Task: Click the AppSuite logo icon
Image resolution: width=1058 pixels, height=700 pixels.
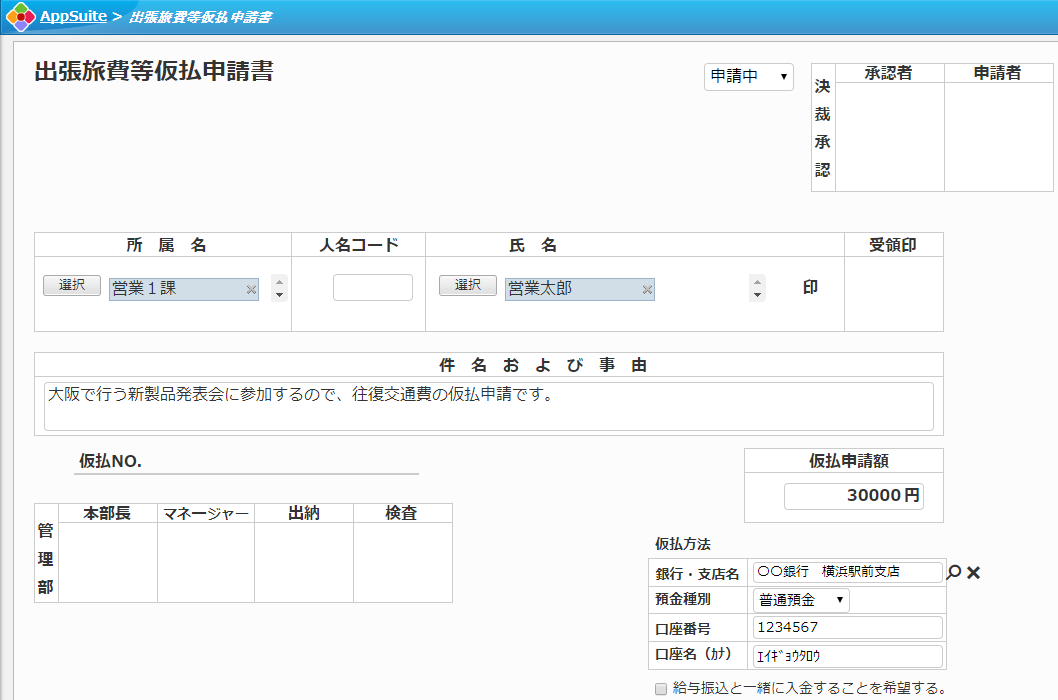Action: 20,17
